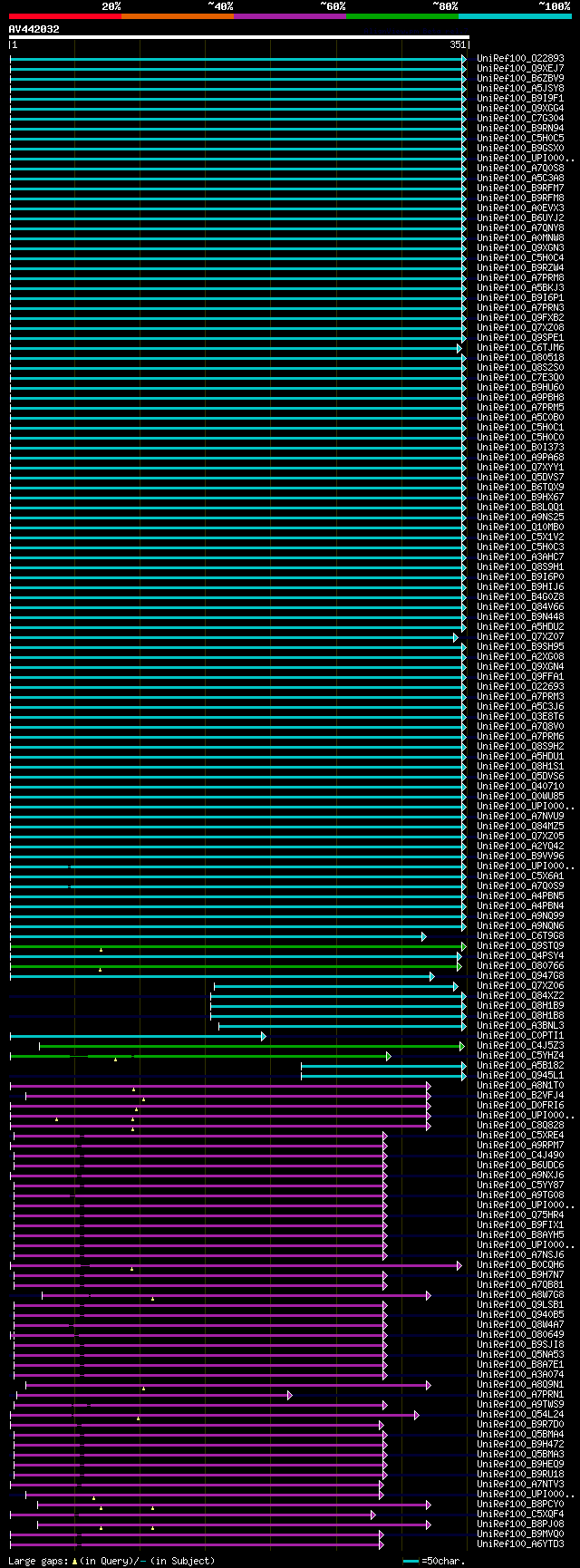The image size is (580, 1568).
Task: Open hit UniRef100_B9GSX0
Action: point(520,149)
